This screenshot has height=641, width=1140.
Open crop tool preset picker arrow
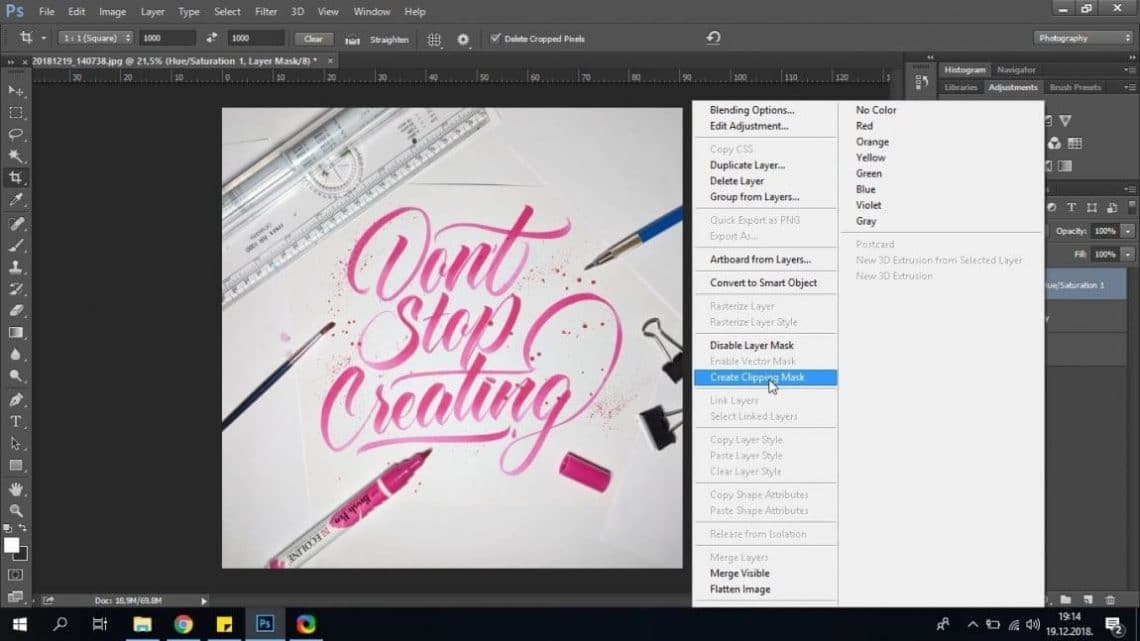tap(44, 38)
